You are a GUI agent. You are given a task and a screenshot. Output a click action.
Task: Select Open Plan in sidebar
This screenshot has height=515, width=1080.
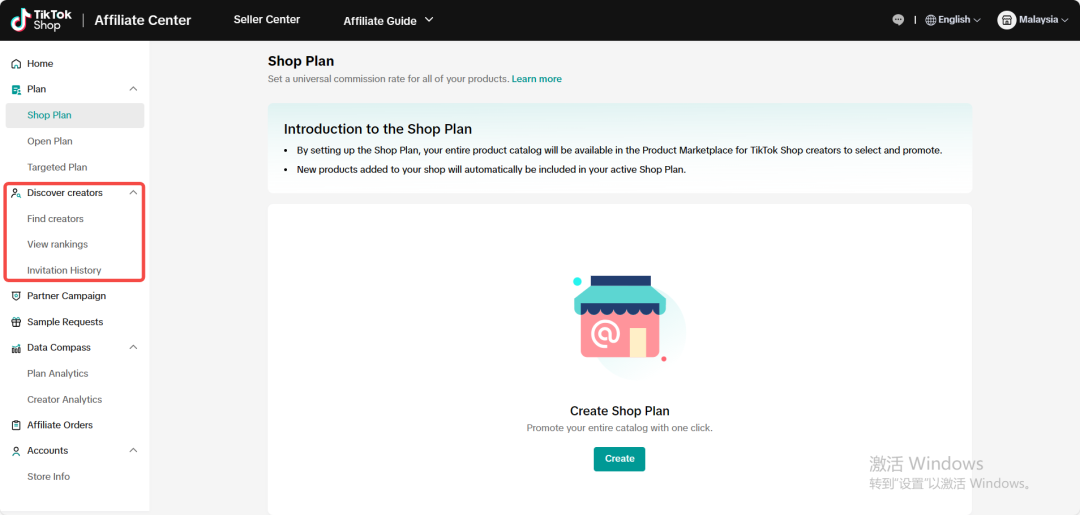[50, 141]
